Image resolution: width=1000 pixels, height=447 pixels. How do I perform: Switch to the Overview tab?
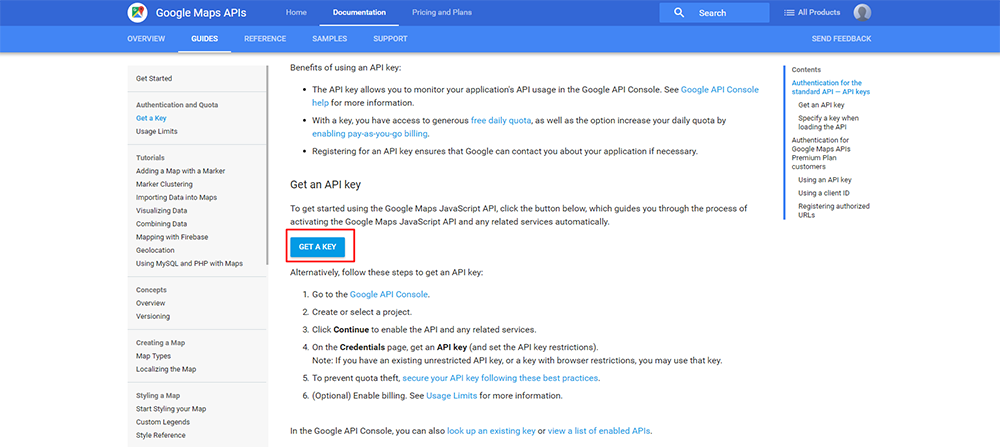(146, 39)
